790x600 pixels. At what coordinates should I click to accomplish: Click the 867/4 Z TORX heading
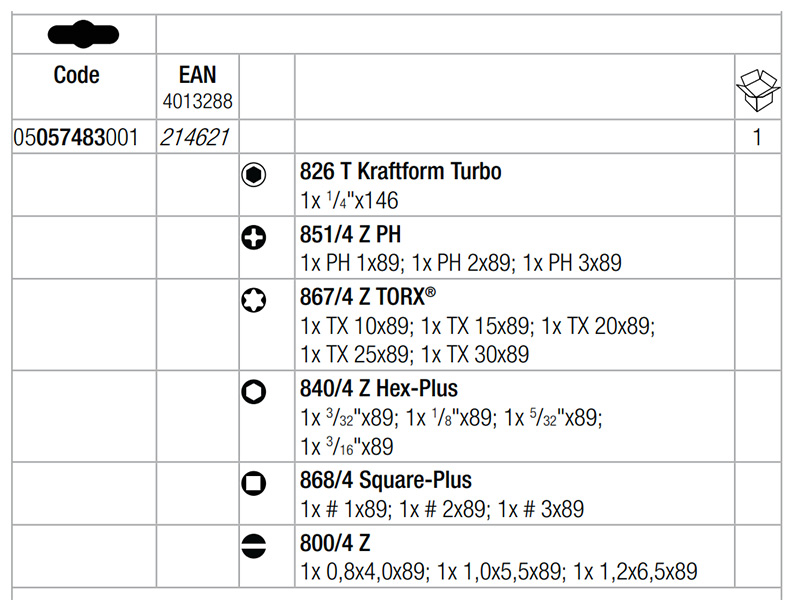368,296
